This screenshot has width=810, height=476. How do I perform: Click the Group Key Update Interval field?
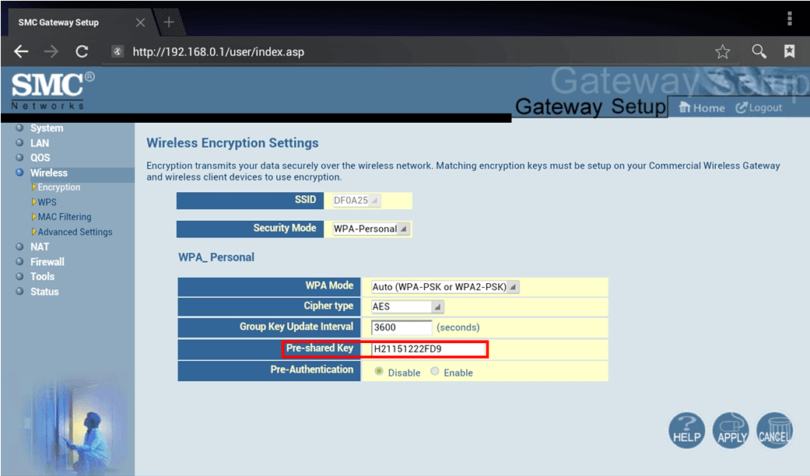[401, 327]
